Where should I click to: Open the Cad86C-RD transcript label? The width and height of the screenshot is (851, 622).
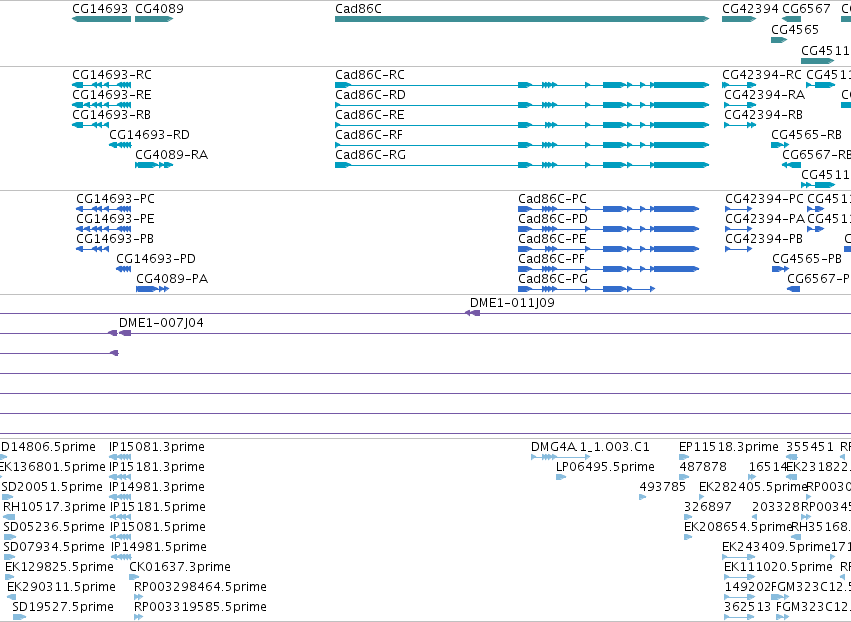tap(370, 94)
